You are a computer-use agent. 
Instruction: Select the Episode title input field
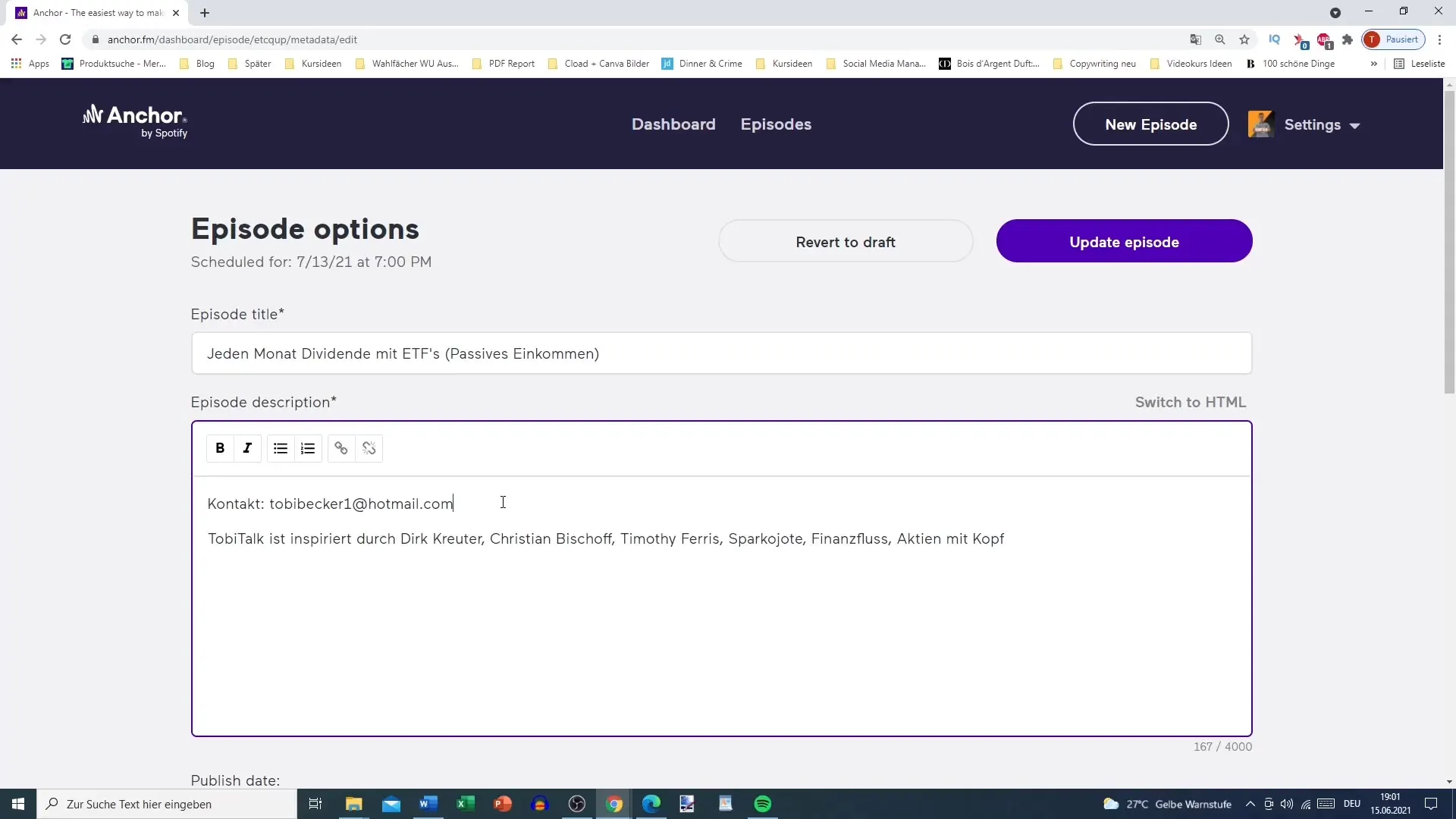(x=721, y=353)
